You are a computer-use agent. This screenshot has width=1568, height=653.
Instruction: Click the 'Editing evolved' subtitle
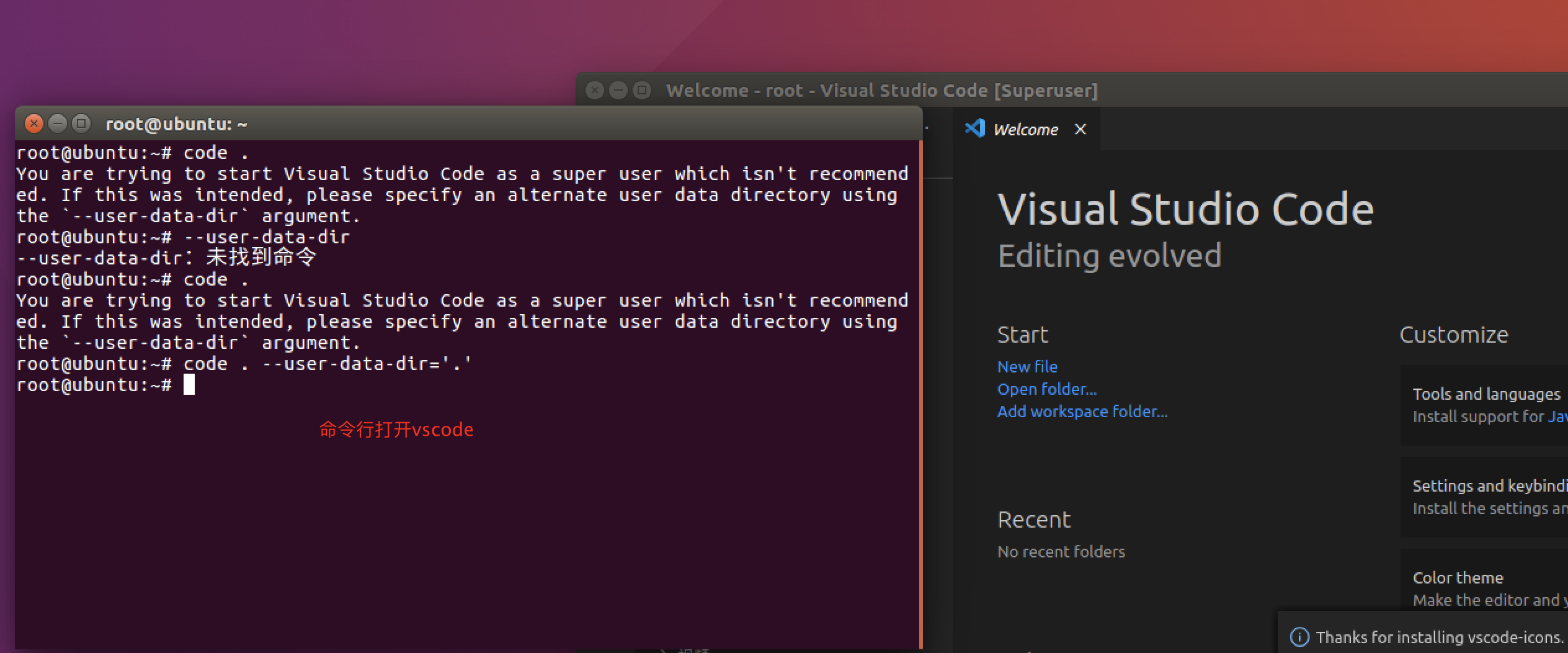pos(1110,256)
